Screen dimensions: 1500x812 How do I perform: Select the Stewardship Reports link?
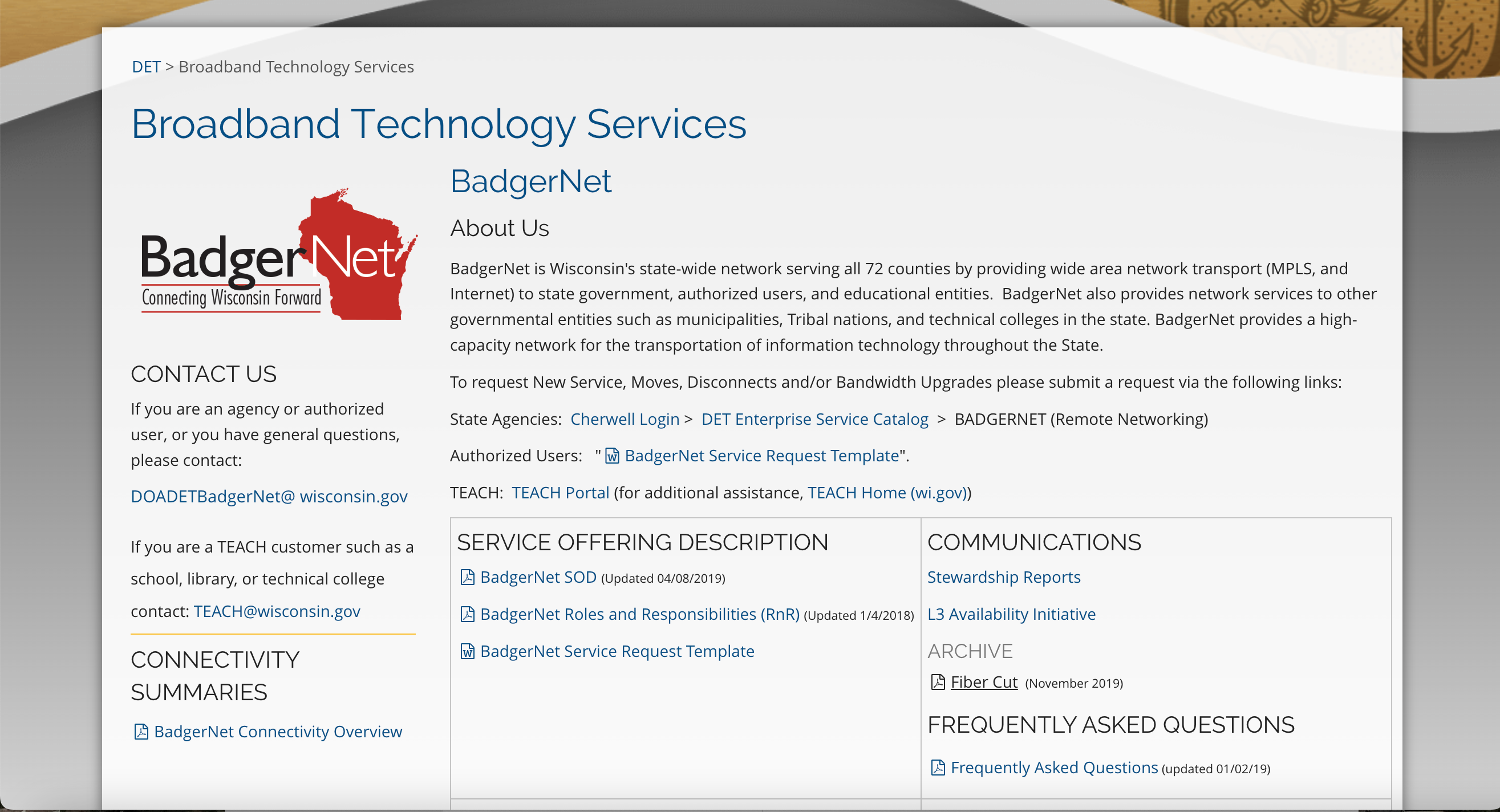point(1004,576)
